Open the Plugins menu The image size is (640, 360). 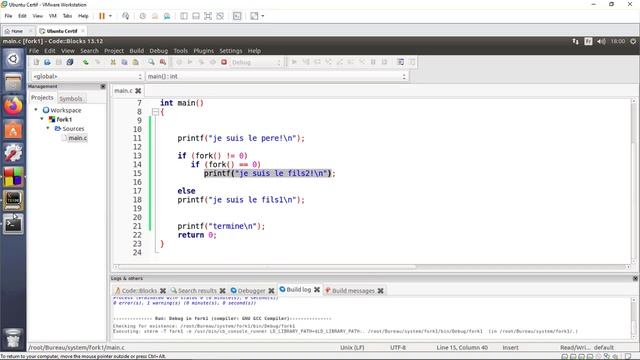click(204, 51)
